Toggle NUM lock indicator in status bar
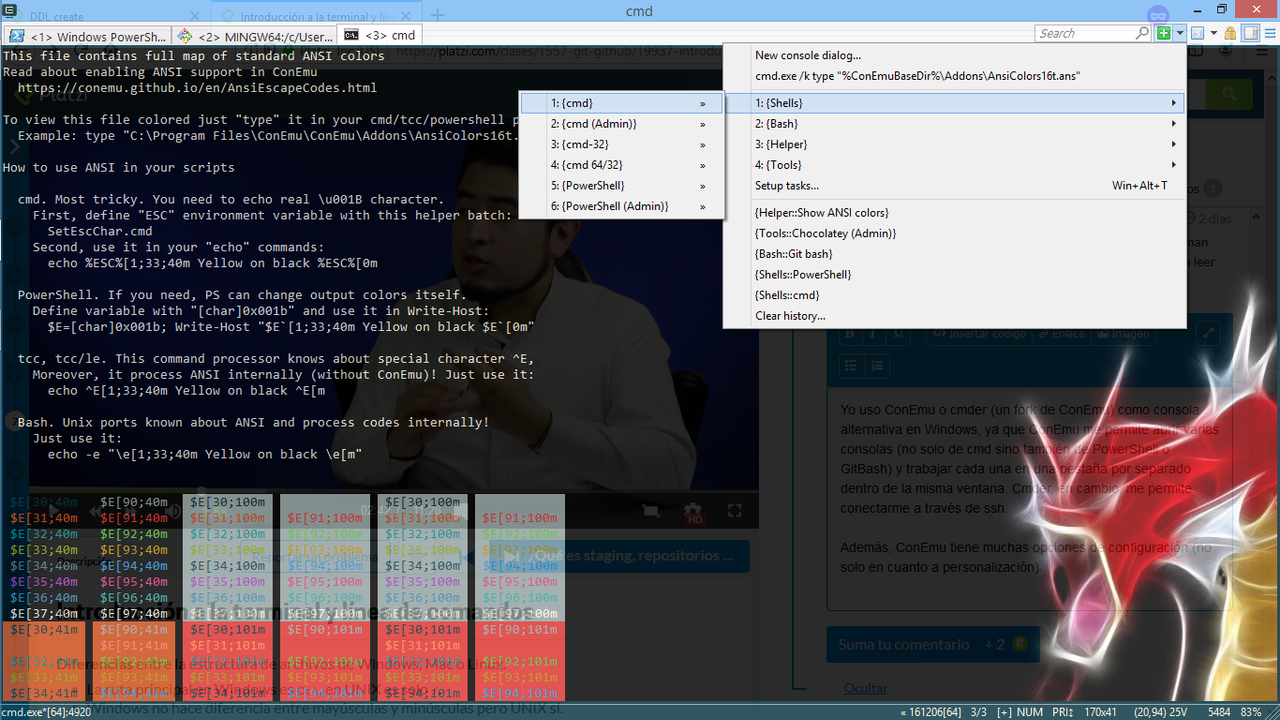Screen dimensions: 1280x720 [x=1030, y=712]
